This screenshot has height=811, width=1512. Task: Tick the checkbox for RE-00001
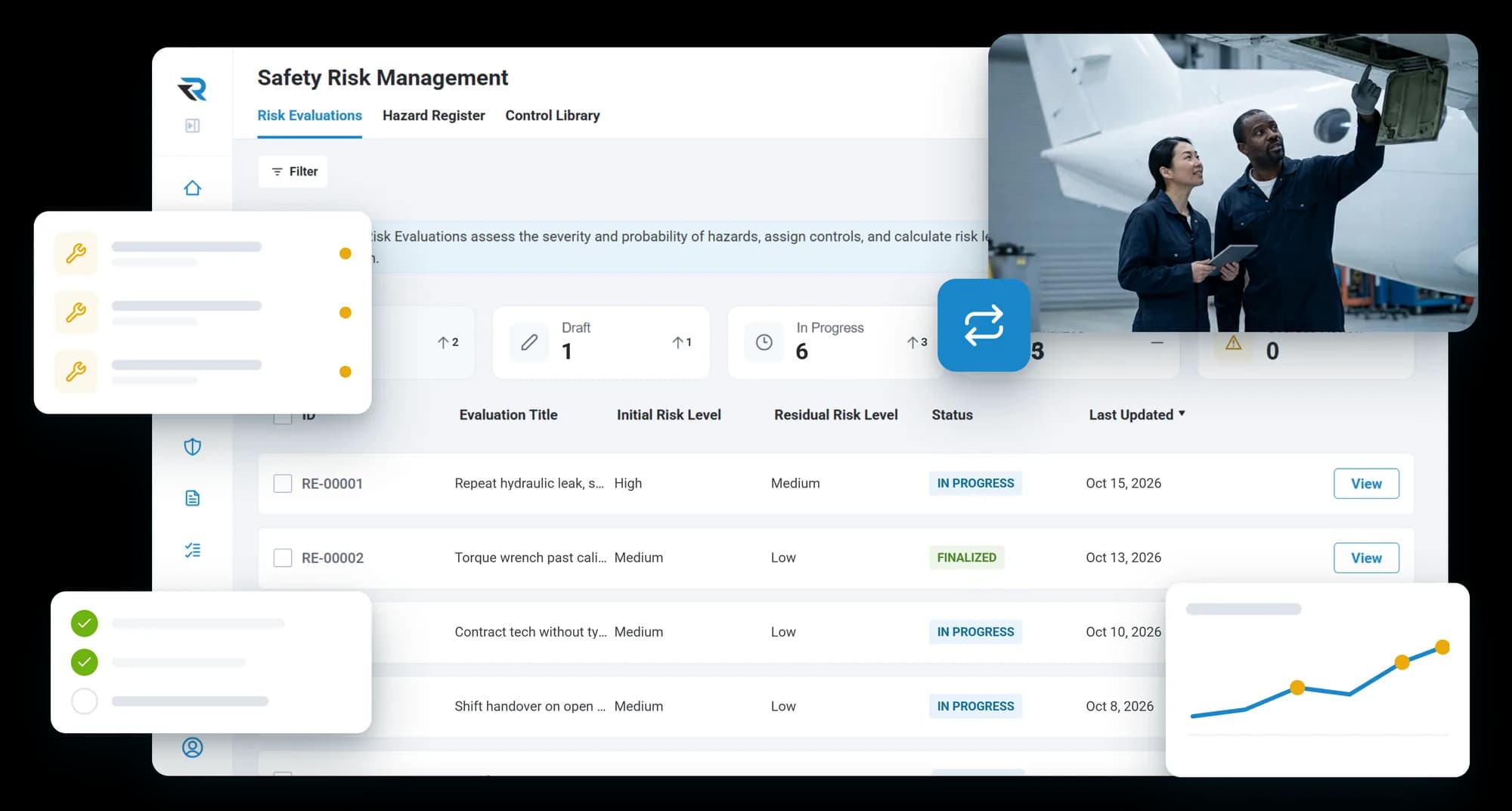(x=283, y=484)
